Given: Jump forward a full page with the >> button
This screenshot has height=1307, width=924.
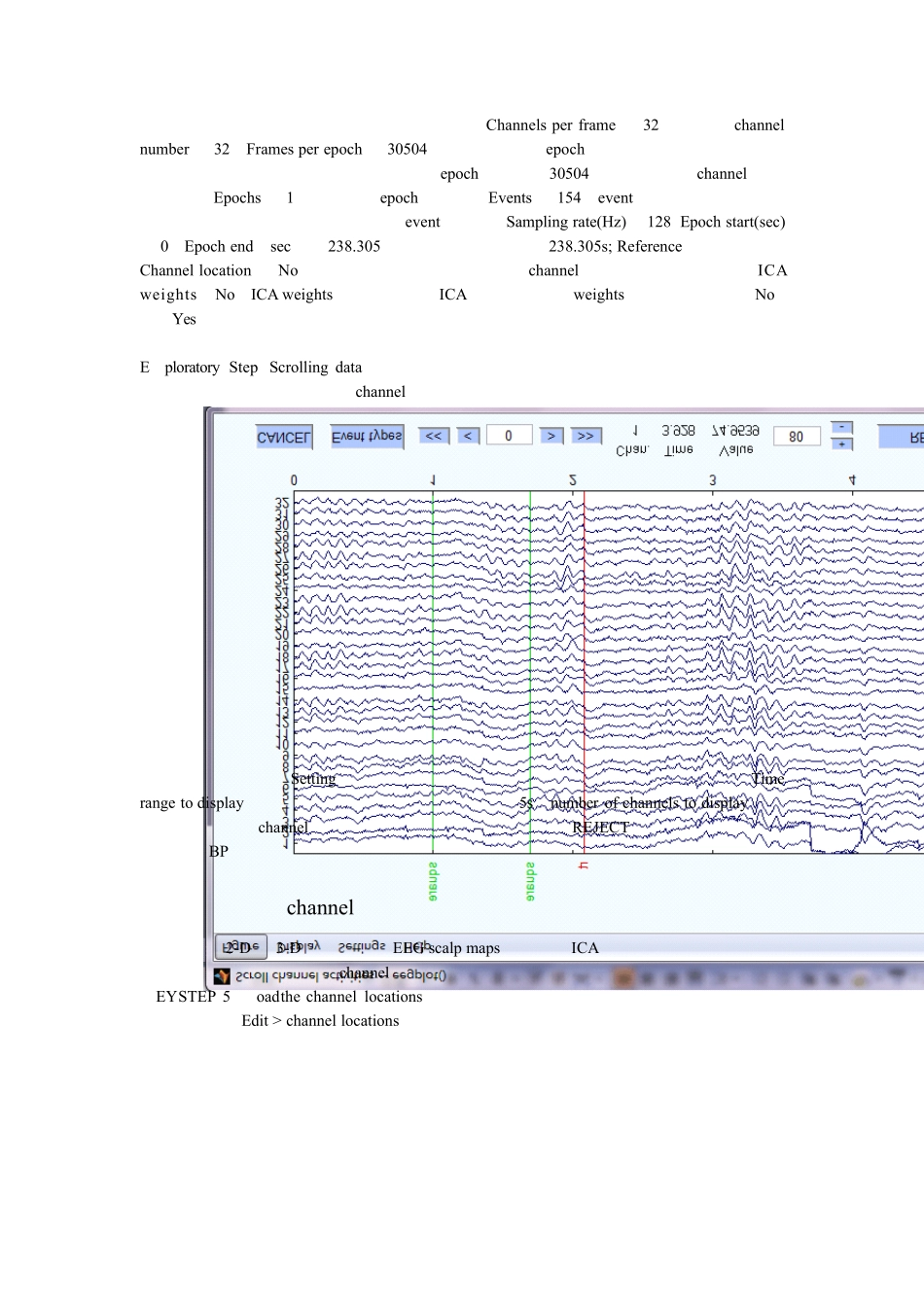Looking at the screenshot, I should click(x=586, y=436).
